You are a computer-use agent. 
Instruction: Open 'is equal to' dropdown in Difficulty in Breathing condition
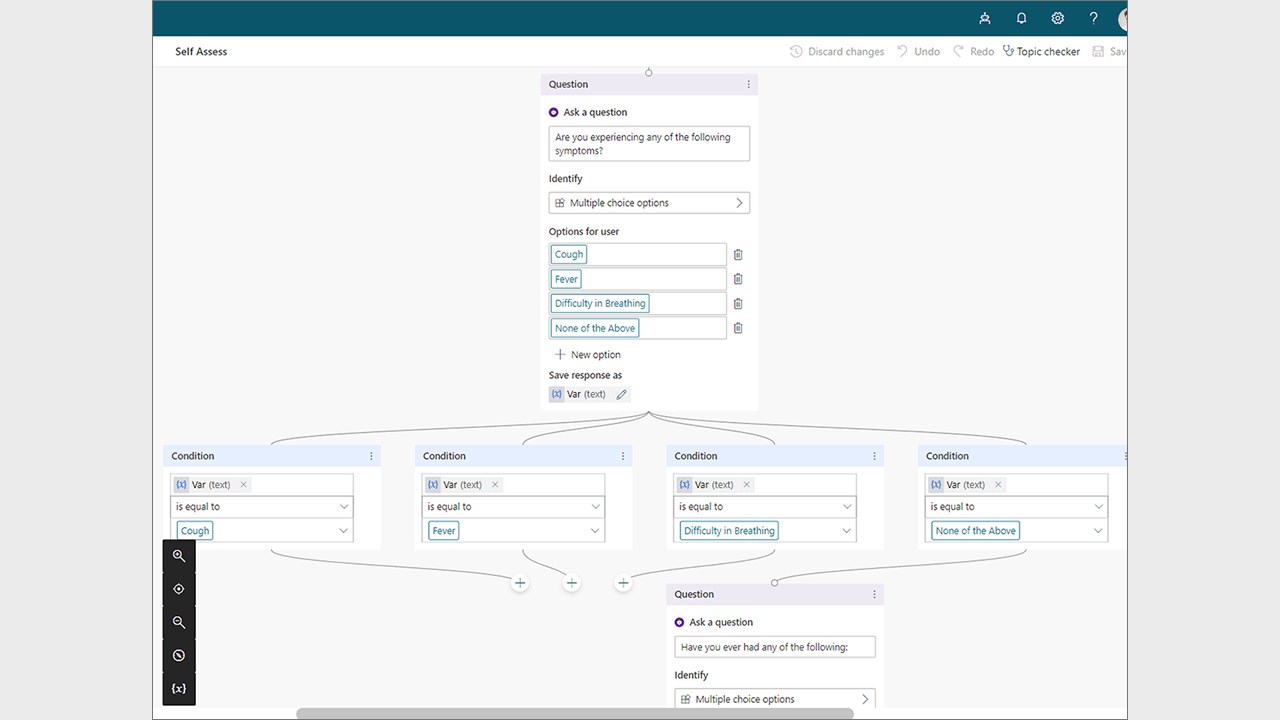pos(765,507)
